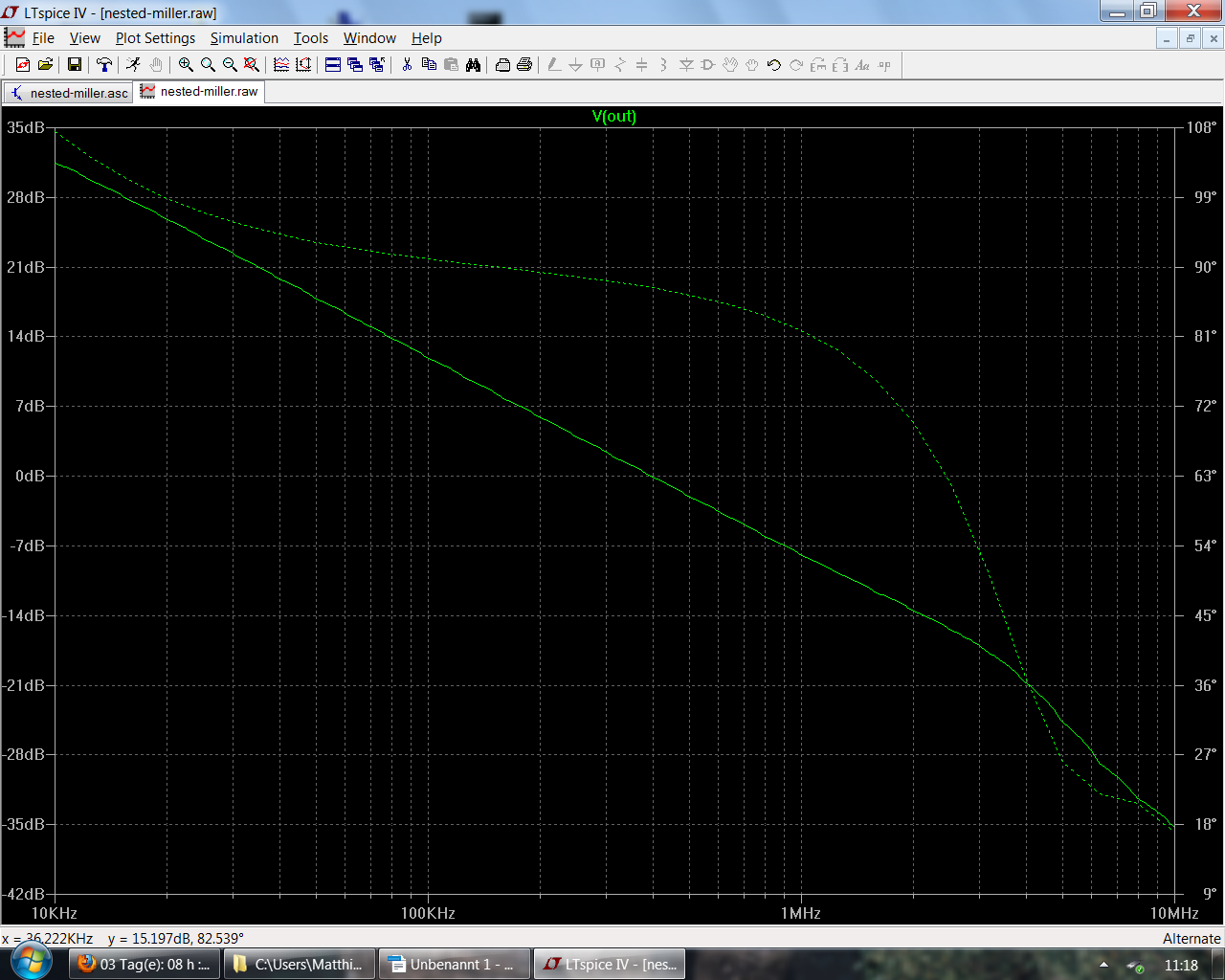1225x980 pixels.
Task: Click the Alternate text in status bar
Action: click(1192, 939)
